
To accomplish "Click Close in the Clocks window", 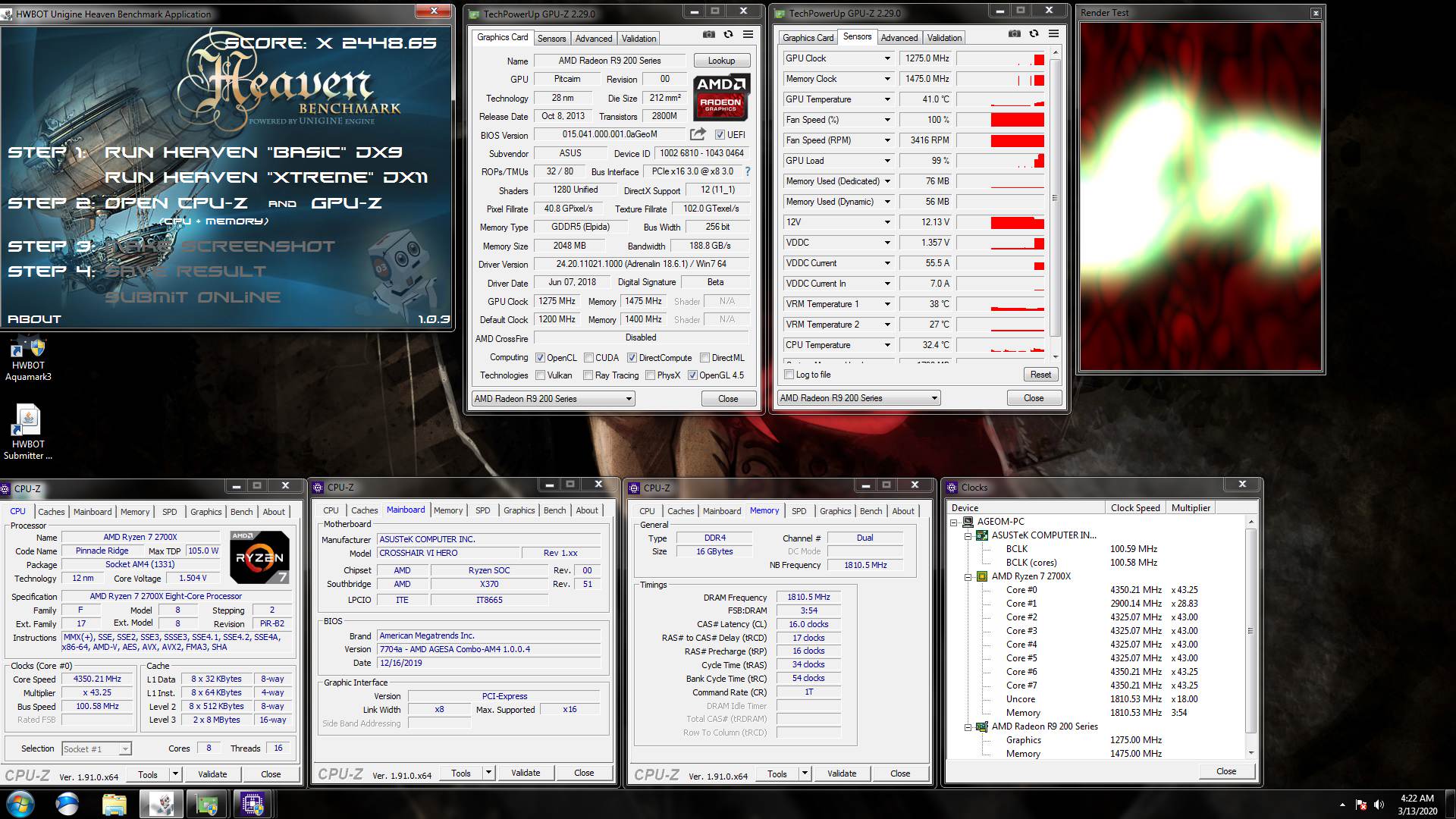I will 1226,771.
